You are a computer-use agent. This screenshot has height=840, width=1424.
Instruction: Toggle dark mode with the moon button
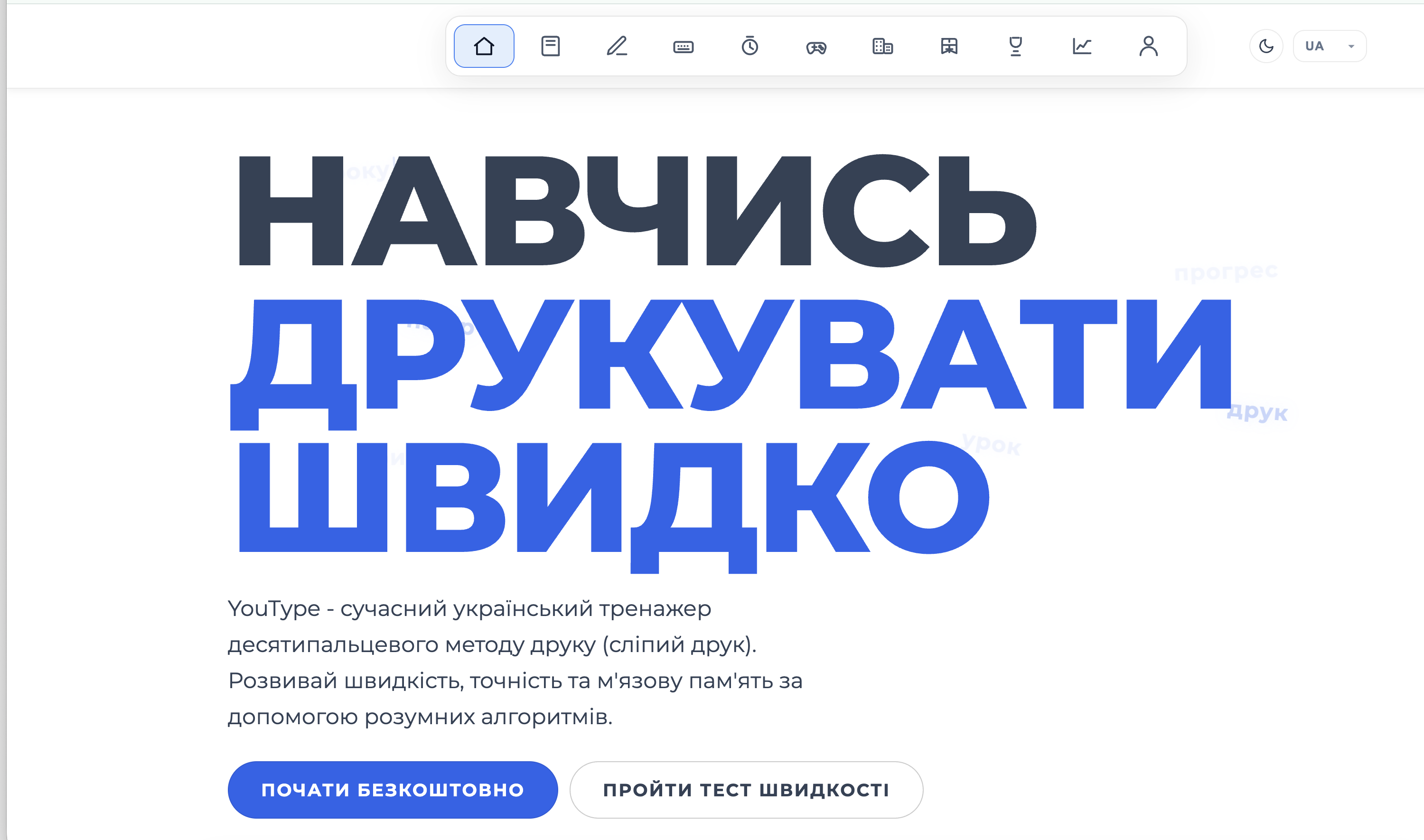click(x=1266, y=46)
